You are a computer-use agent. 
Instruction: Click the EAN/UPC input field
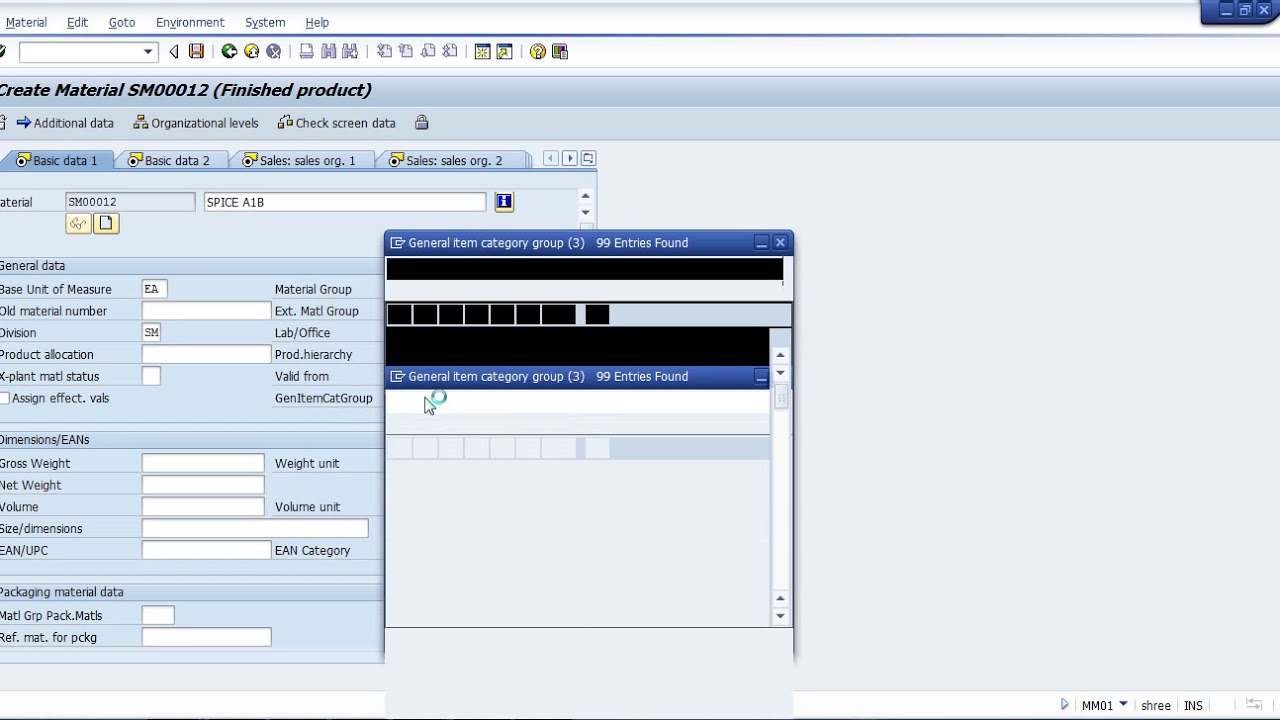tap(206, 550)
